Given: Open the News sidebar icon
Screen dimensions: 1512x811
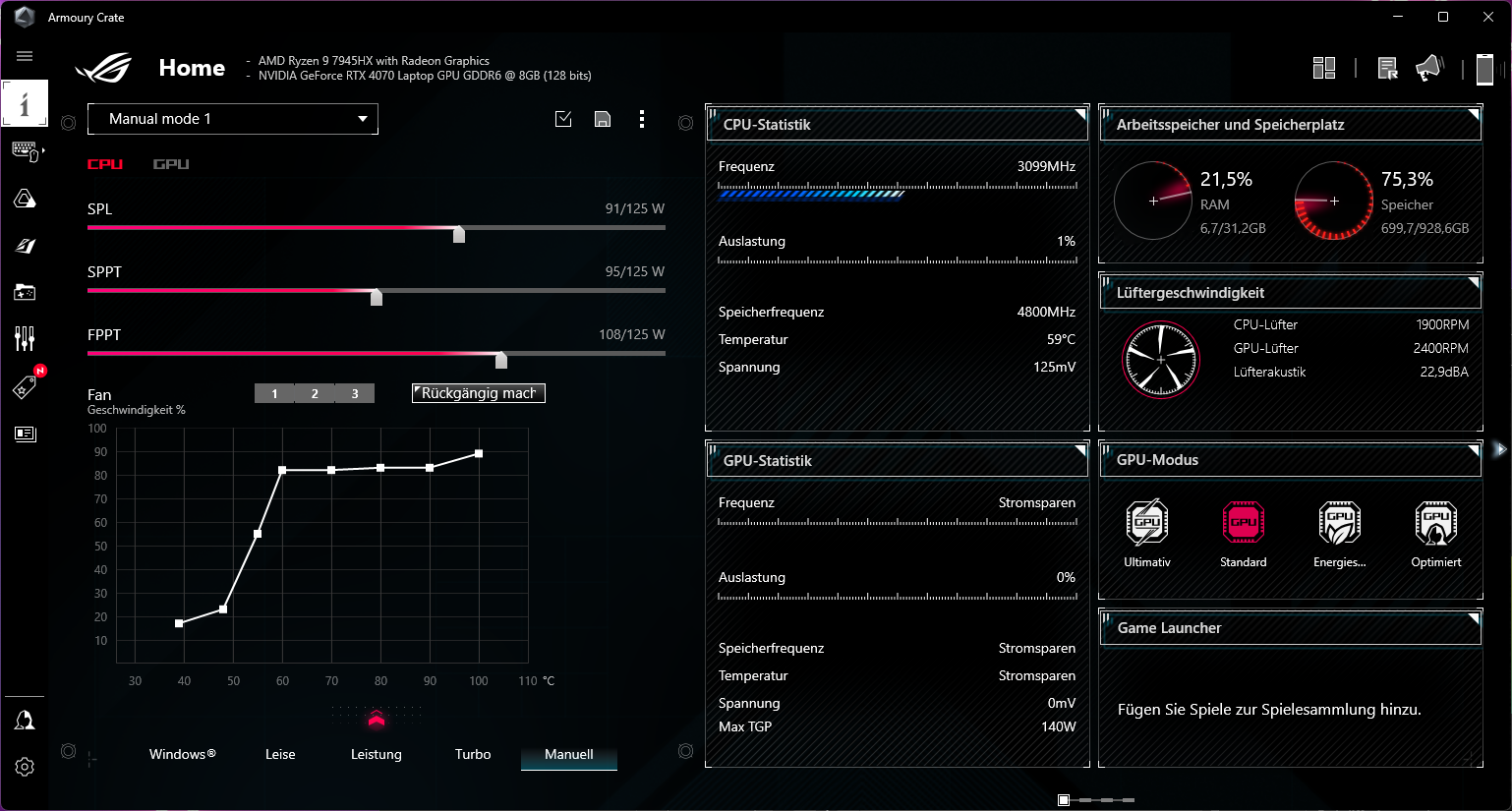Looking at the screenshot, I should pos(25,434).
